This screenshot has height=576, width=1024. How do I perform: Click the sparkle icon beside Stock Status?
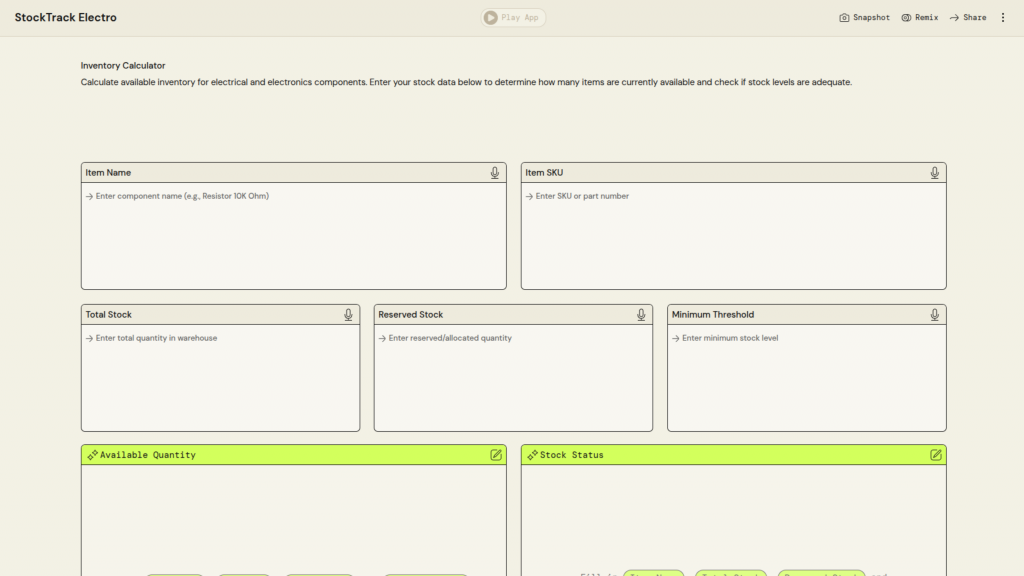point(532,455)
